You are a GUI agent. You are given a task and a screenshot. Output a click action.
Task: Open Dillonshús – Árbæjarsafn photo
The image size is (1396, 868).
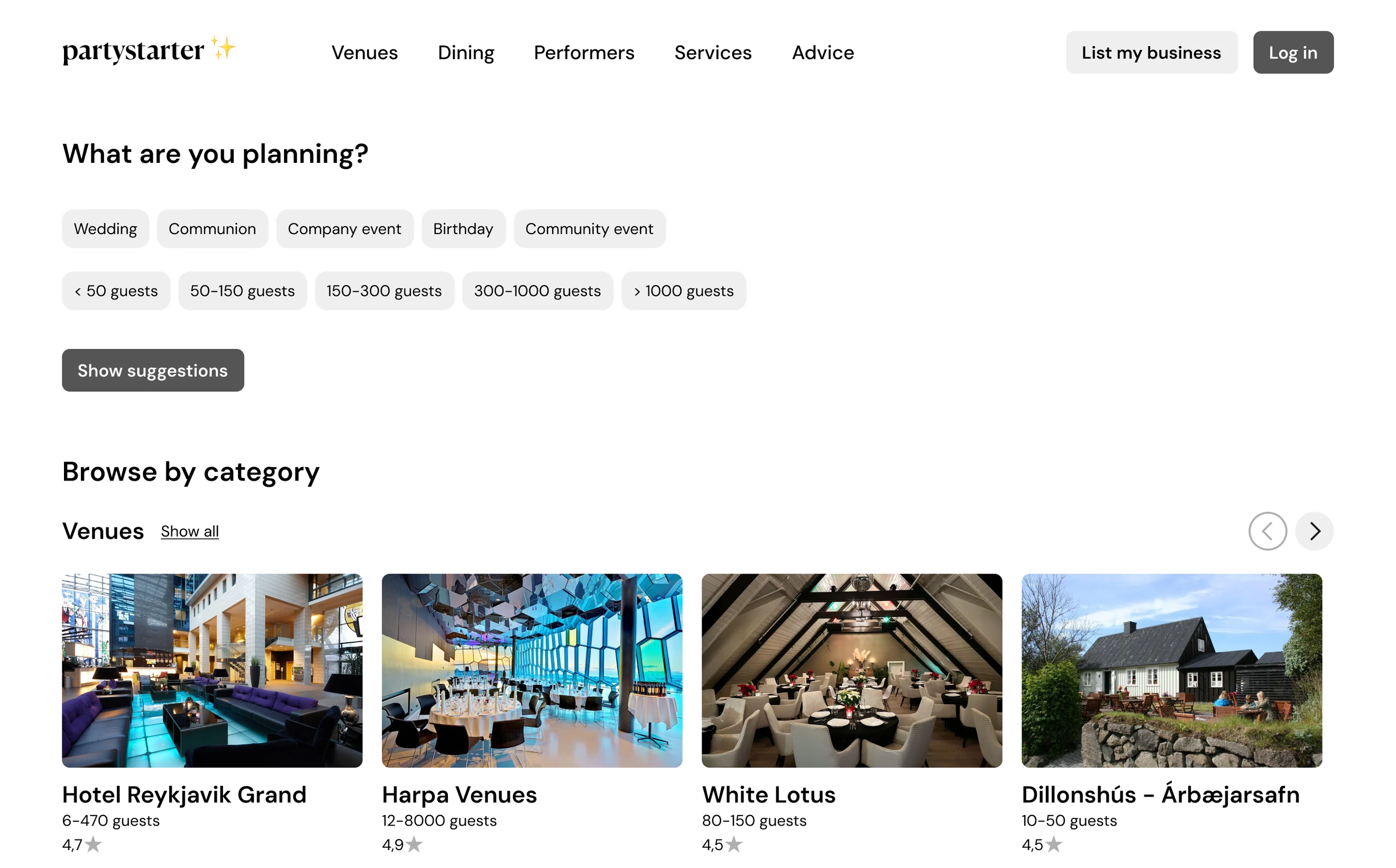tap(1171, 670)
